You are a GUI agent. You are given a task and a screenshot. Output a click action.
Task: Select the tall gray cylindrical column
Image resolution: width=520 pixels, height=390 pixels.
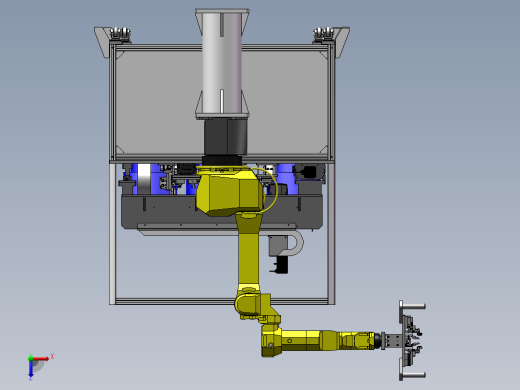pos(222,62)
